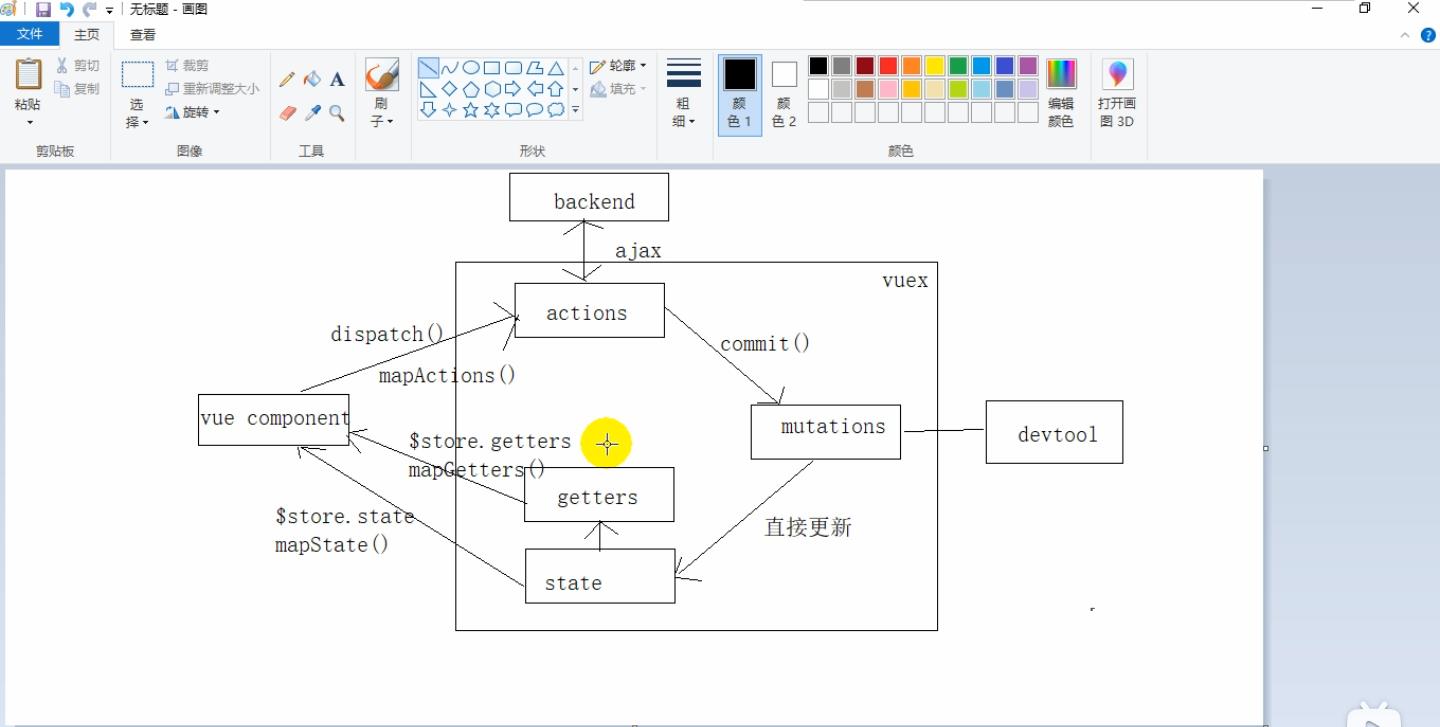This screenshot has height=727, width=1440.
Task: Choose the Pentagon shape
Action: click(471, 89)
